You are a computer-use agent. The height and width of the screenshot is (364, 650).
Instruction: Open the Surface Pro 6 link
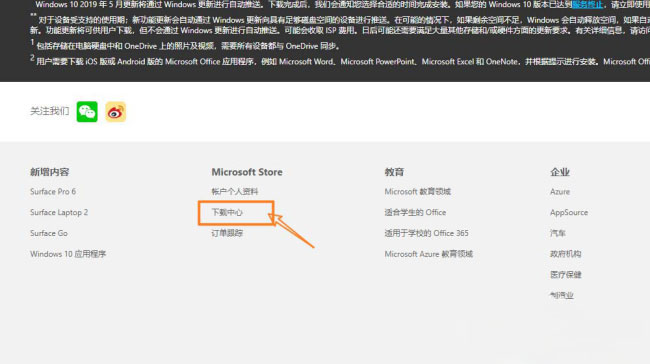click(53, 192)
